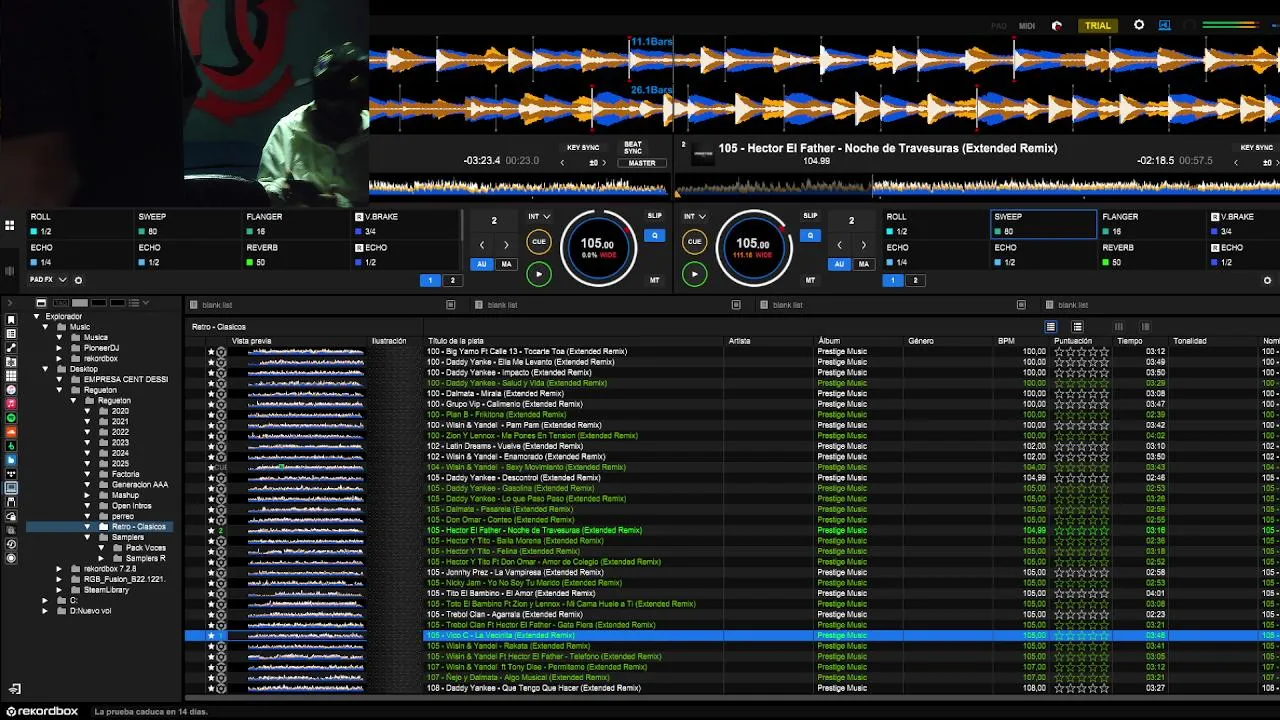Screen dimensions: 1280x720
Task: Open the browser layout dropdown arrow above tree
Action: click(x=146, y=302)
